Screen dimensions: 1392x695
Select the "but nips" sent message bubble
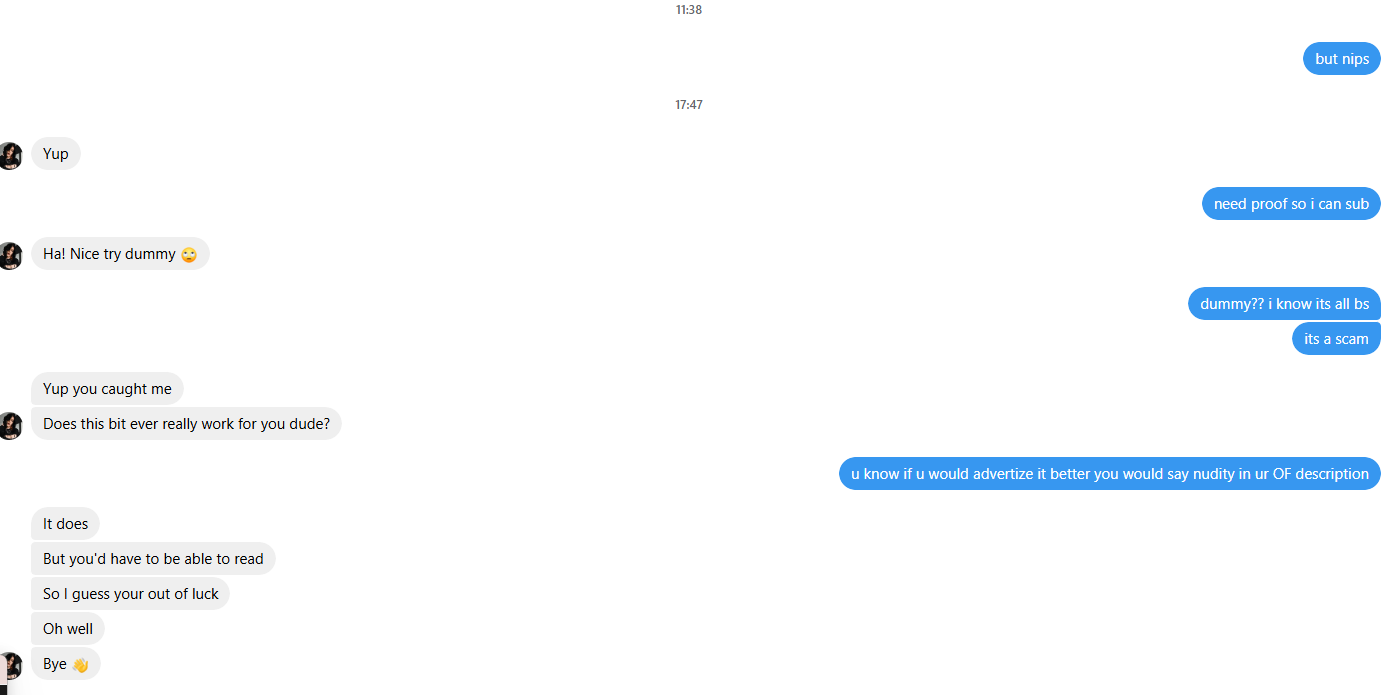pos(1342,59)
